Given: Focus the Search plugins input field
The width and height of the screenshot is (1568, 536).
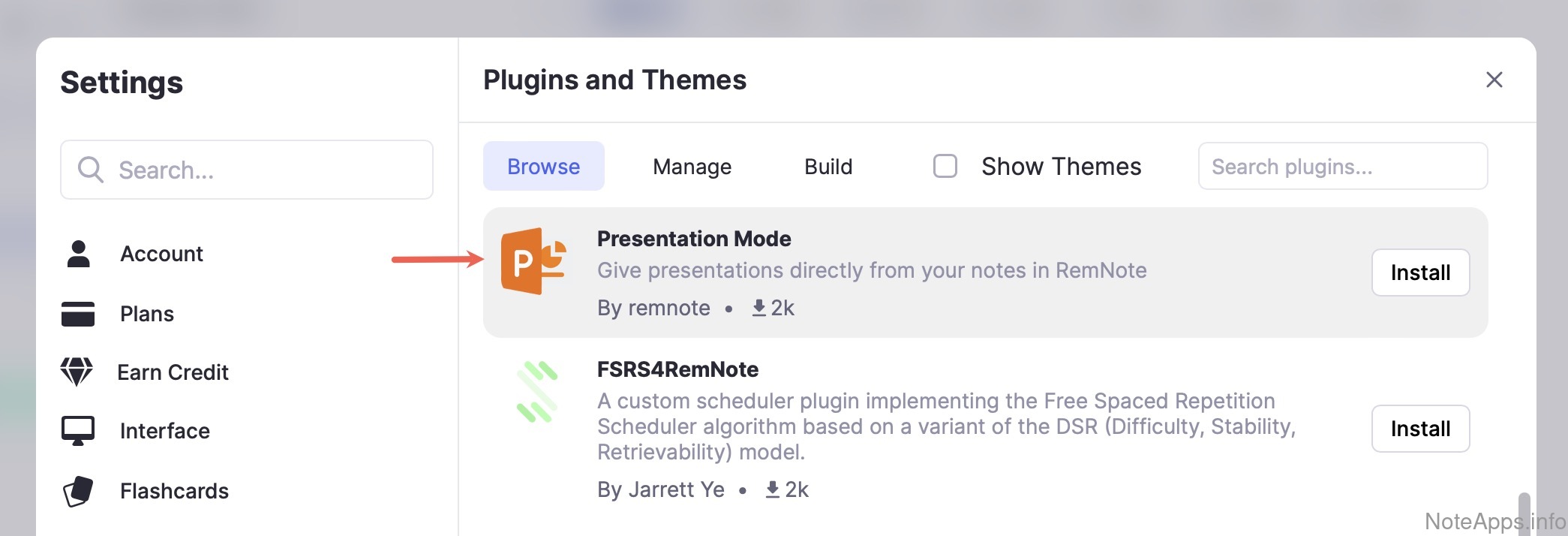Looking at the screenshot, I should (1342, 167).
